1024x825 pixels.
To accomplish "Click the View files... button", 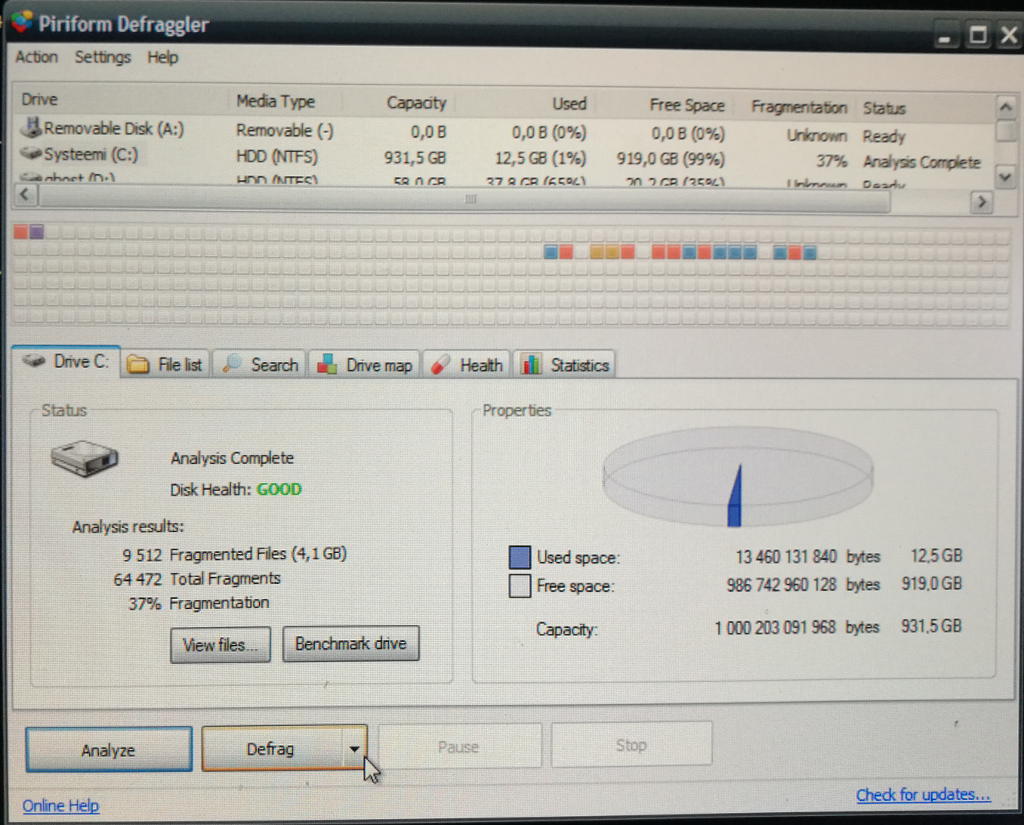I will [220, 645].
